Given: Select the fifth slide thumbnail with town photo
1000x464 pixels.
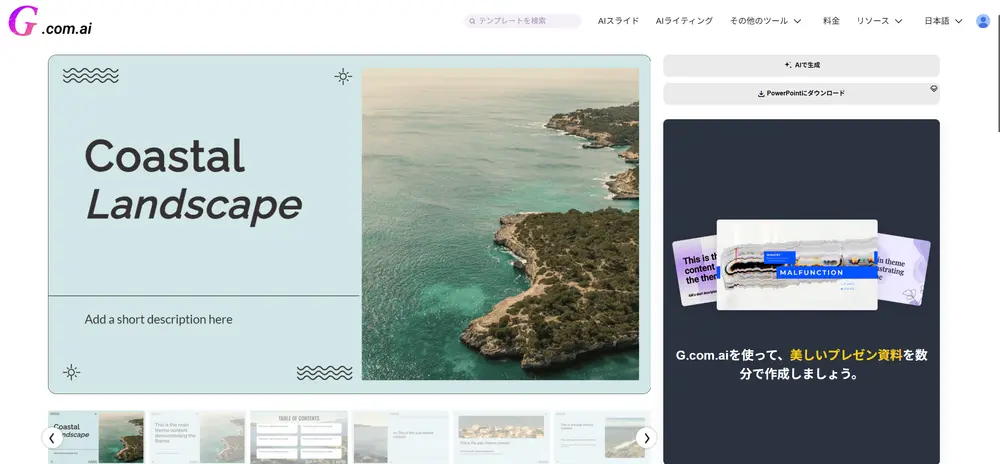Looking at the screenshot, I should 501,437.
